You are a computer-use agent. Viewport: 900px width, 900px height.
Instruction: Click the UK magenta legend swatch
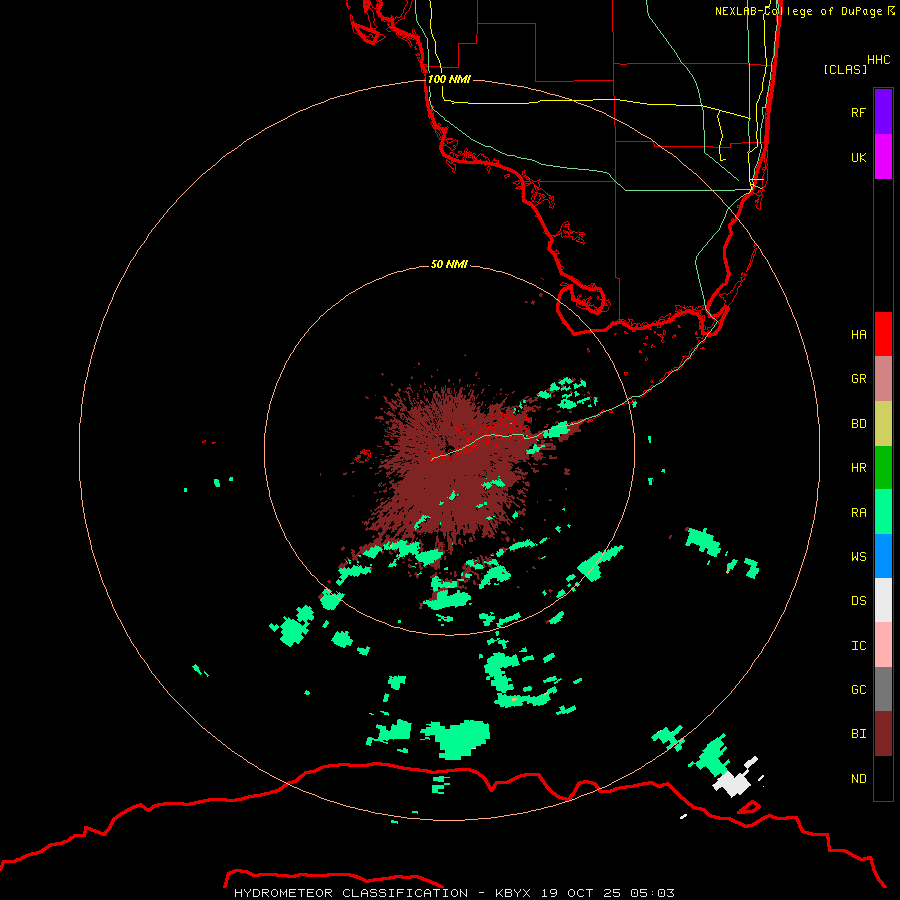(x=883, y=157)
